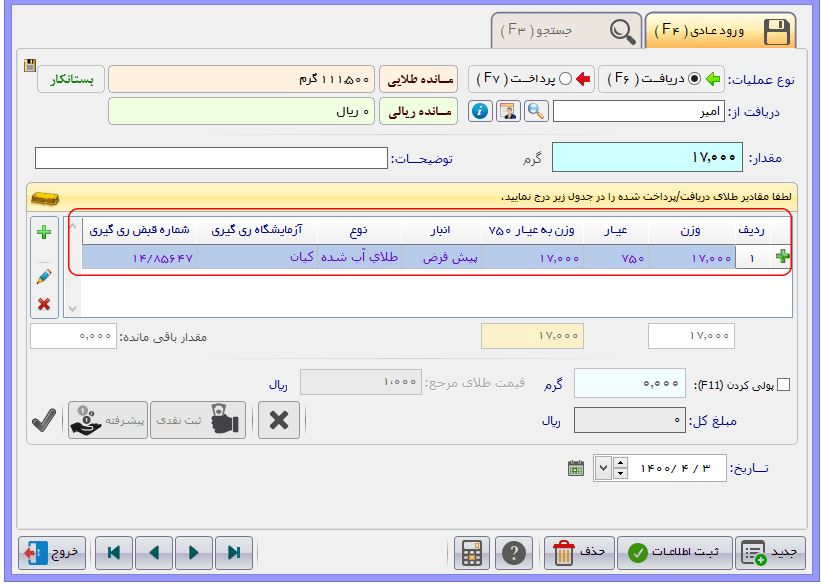Select the دریافت (F6) radio button
821x584 pixels.
tap(695, 79)
